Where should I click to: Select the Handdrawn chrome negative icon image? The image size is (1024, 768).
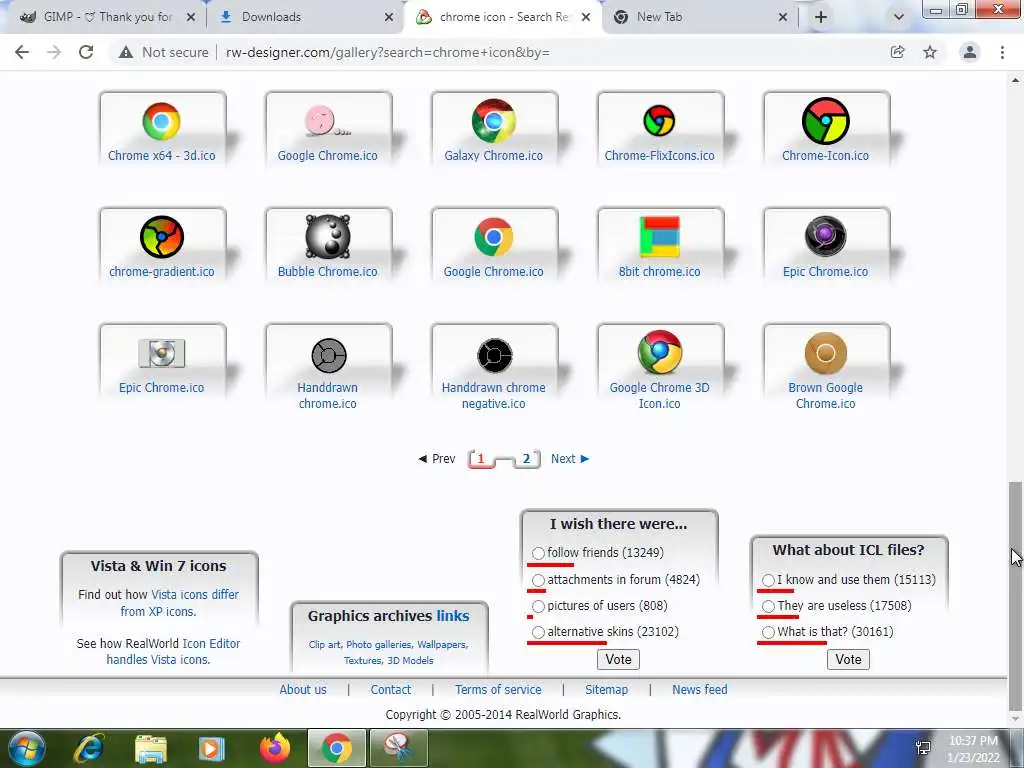pyautogui.click(x=494, y=355)
